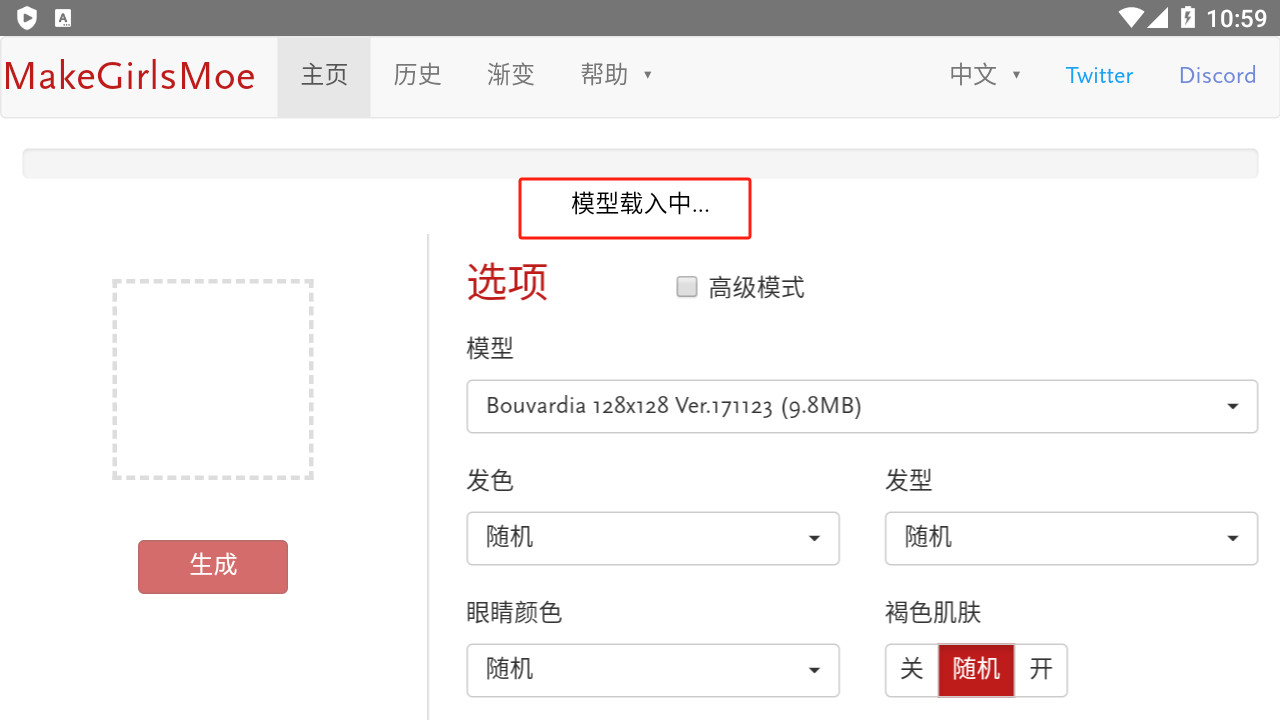Enable the 高级模式 advanced mode checkbox
Image resolution: width=1280 pixels, height=720 pixels.
687,288
